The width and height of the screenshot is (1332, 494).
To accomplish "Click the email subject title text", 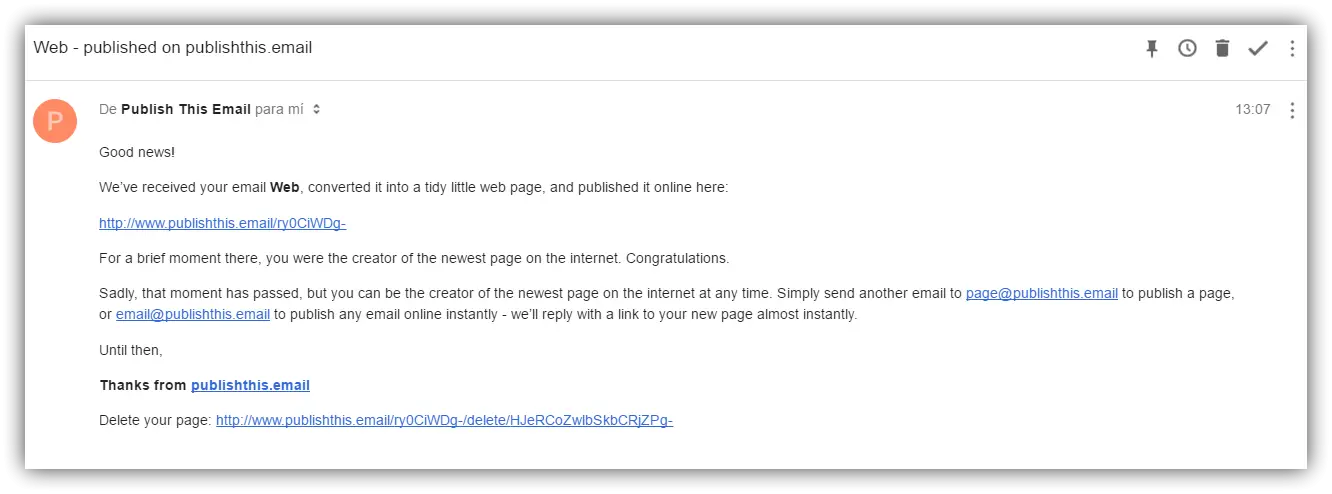I will click(x=172, y=48).
